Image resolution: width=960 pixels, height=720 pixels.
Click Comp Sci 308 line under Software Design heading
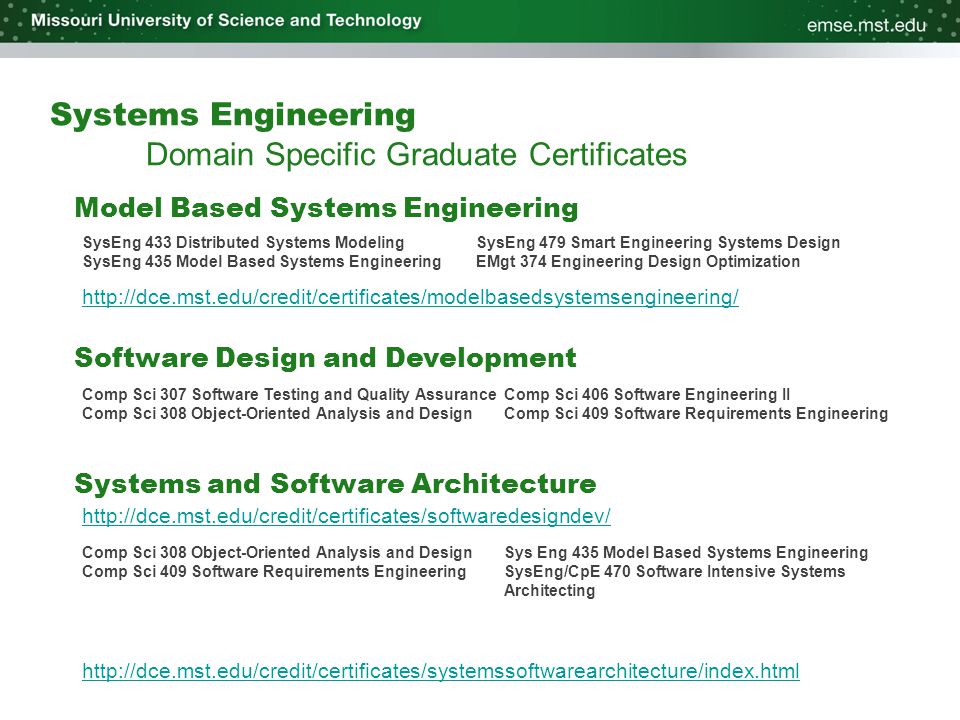[277, 414]
